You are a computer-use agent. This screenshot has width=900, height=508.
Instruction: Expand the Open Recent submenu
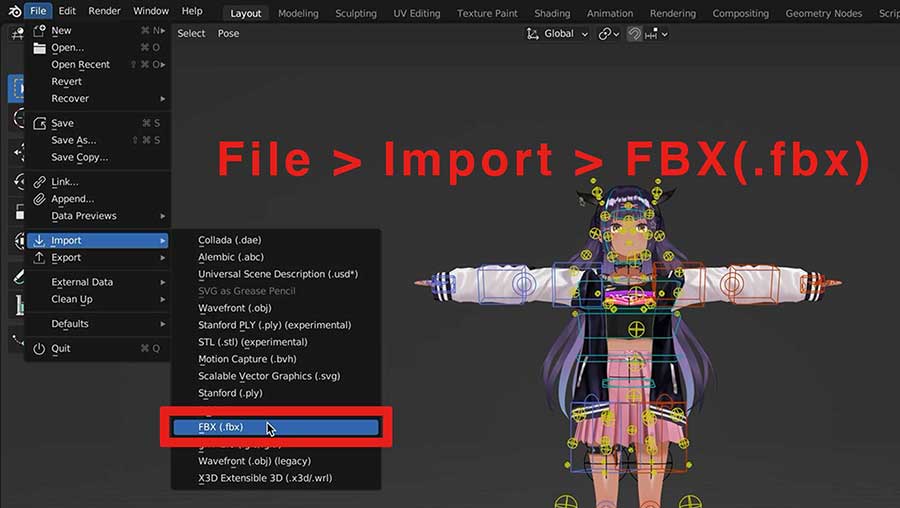point(98,64)
